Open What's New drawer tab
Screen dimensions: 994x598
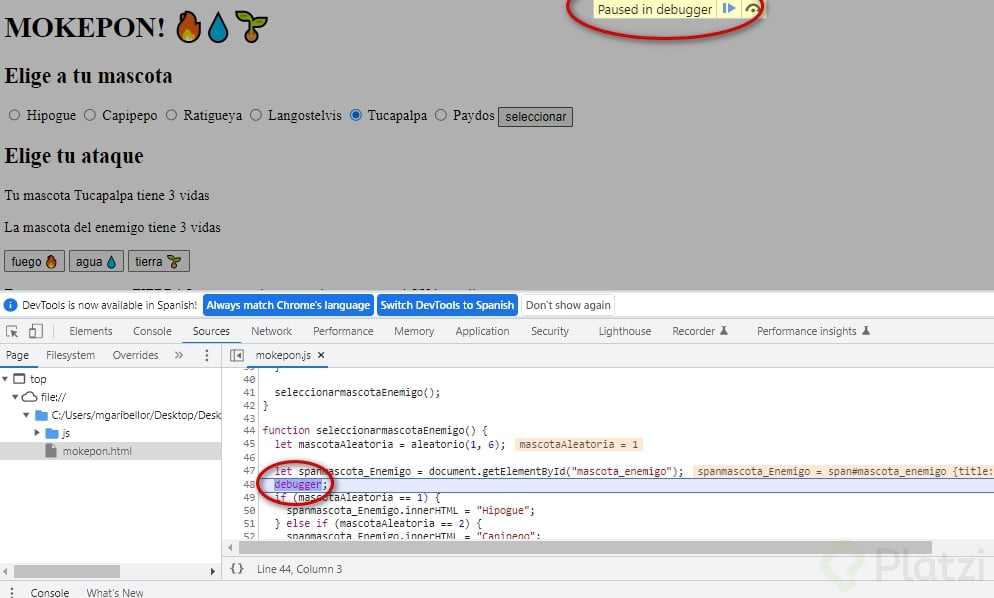click(115, 592)
